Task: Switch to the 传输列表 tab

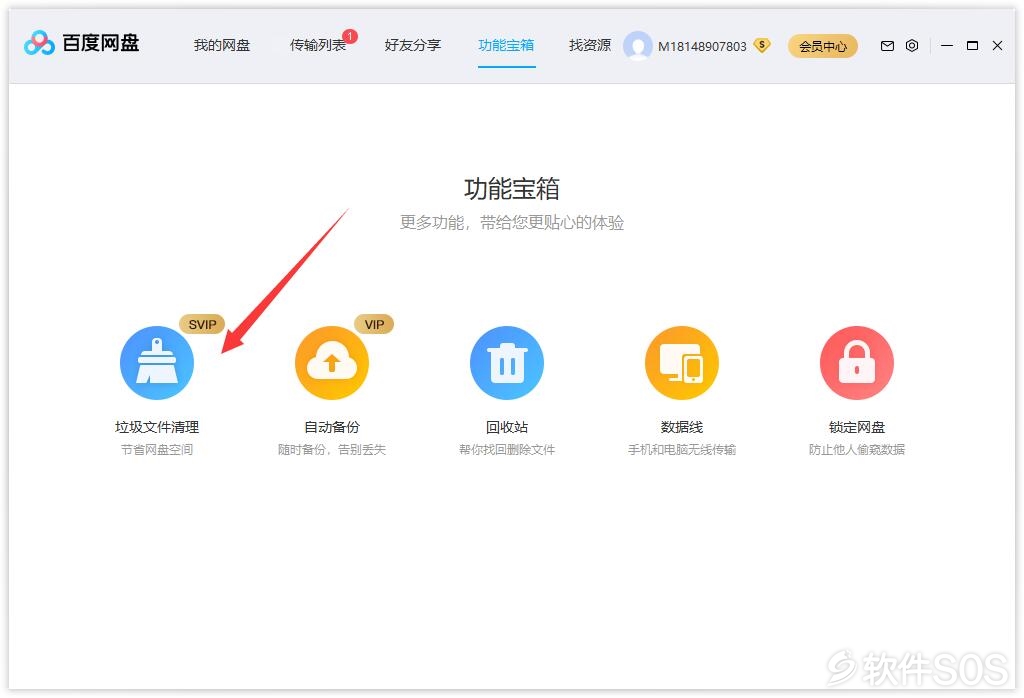Action: click(318, 45)
